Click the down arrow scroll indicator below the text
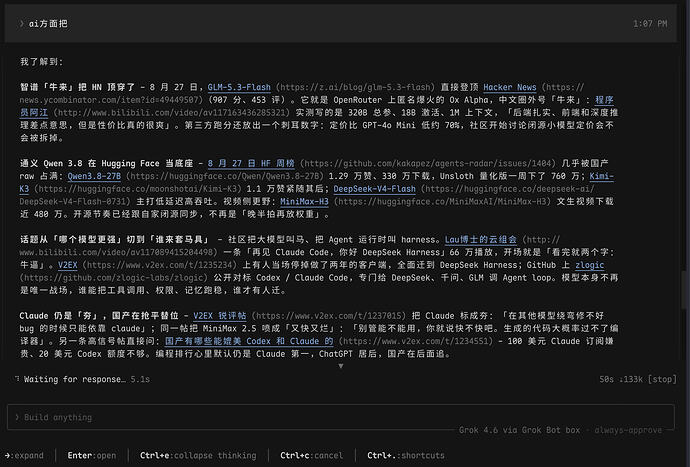Viewport: 690px width, 467px height. coord(341,366)
